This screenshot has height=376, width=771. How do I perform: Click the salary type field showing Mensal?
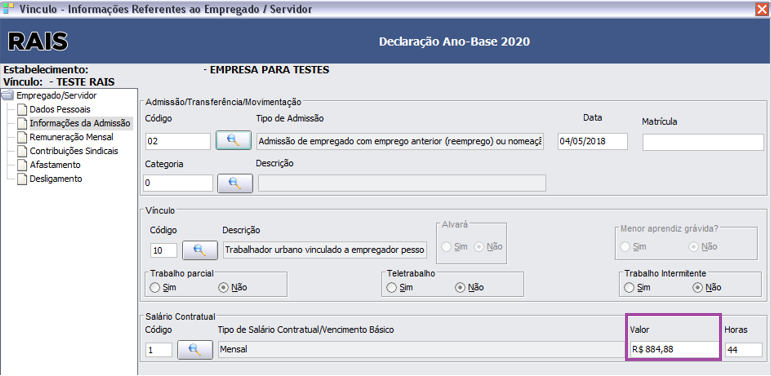(421, 350)
